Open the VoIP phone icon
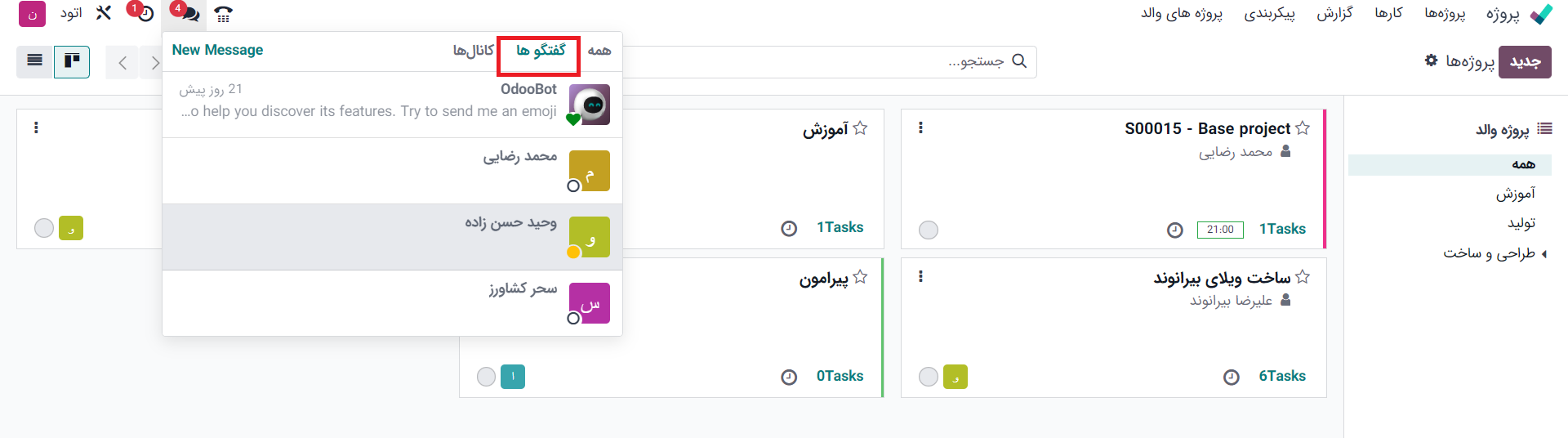1568x438 pixels. pos(223,13)
